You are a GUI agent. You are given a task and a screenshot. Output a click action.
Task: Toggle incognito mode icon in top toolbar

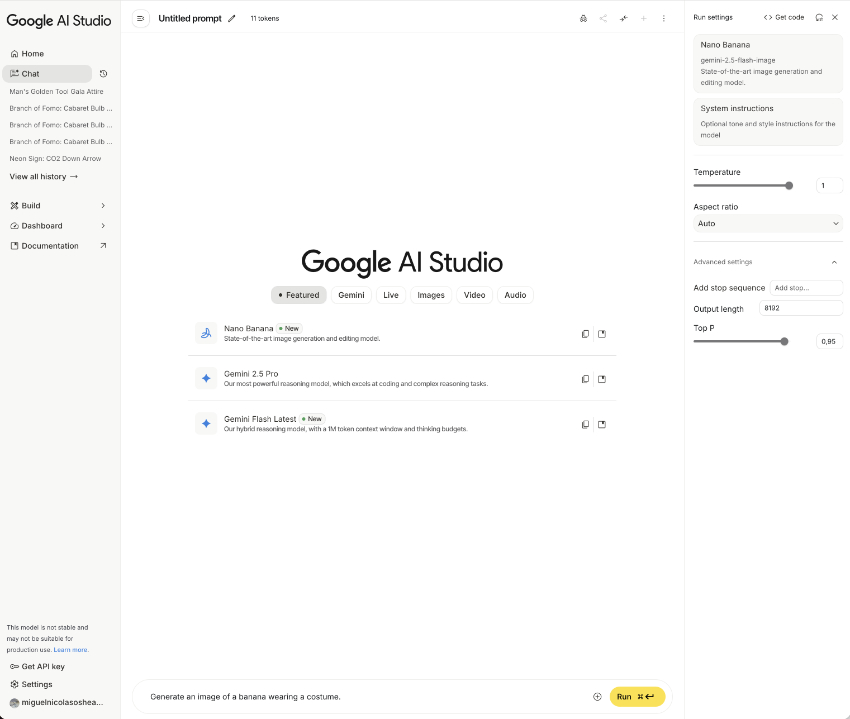pyautogui.click(x=584, y=18)
